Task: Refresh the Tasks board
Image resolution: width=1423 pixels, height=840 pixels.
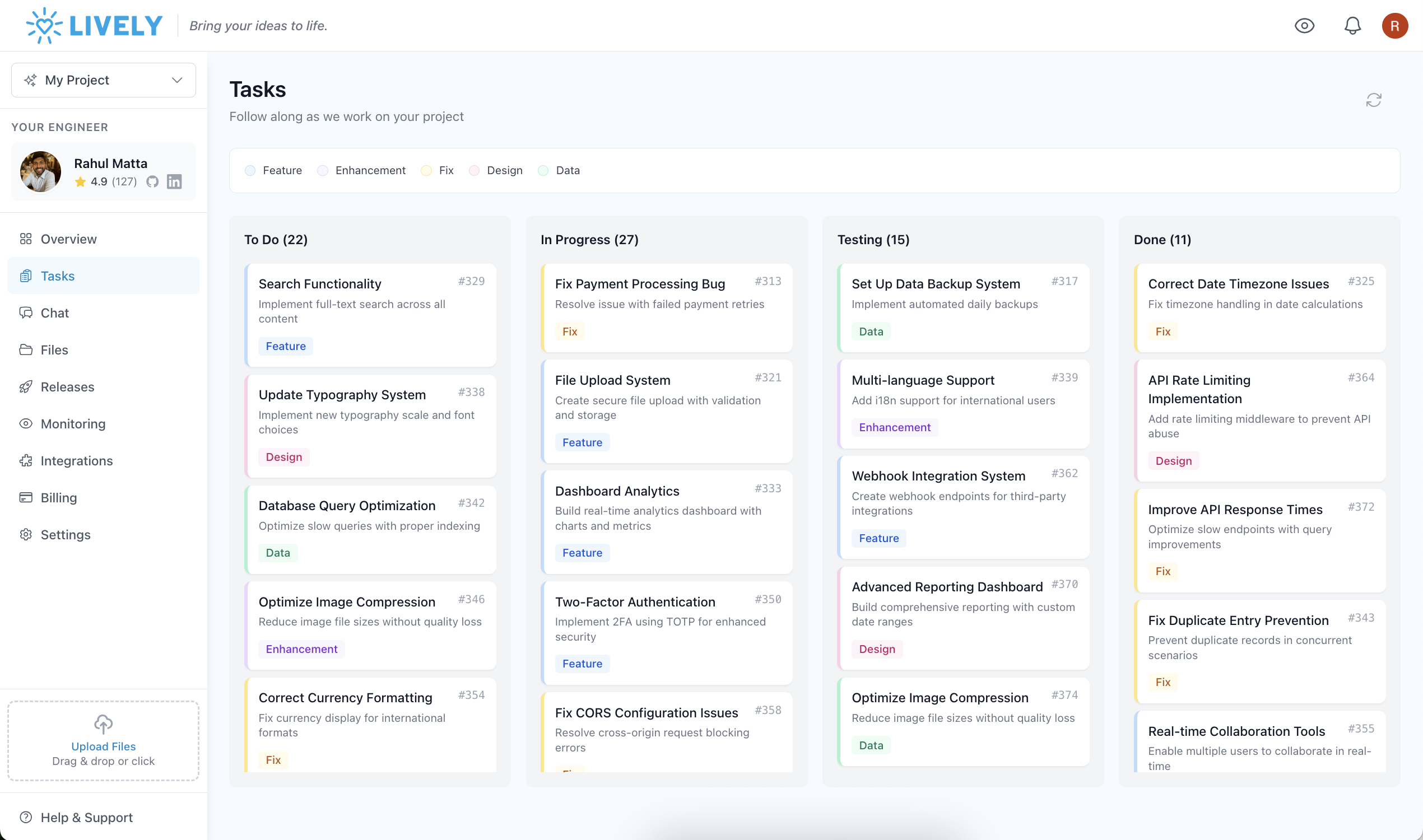Action: [x=1374, y=100]
